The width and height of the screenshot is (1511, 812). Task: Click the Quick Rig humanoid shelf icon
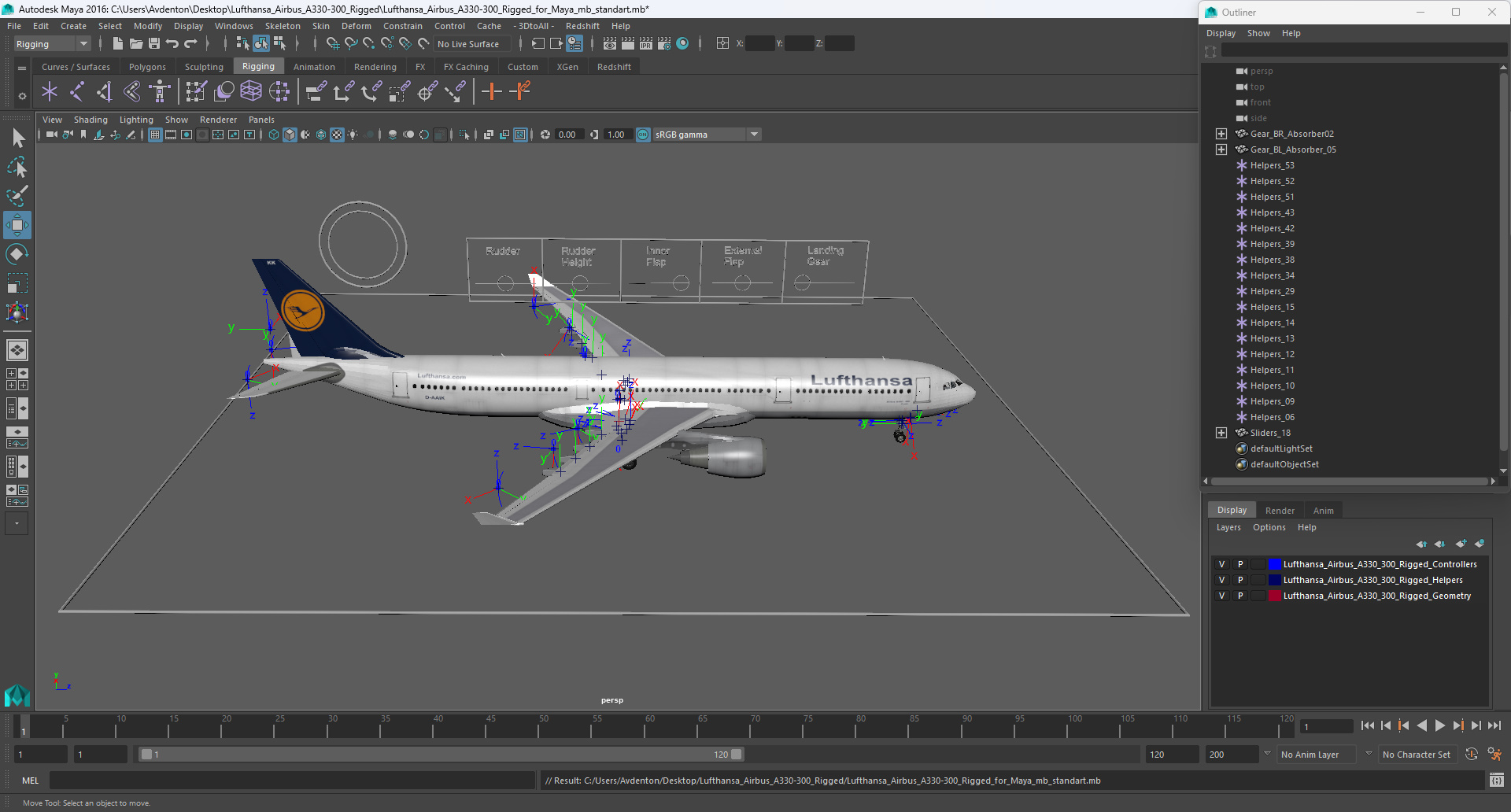(x=160, y=92)
